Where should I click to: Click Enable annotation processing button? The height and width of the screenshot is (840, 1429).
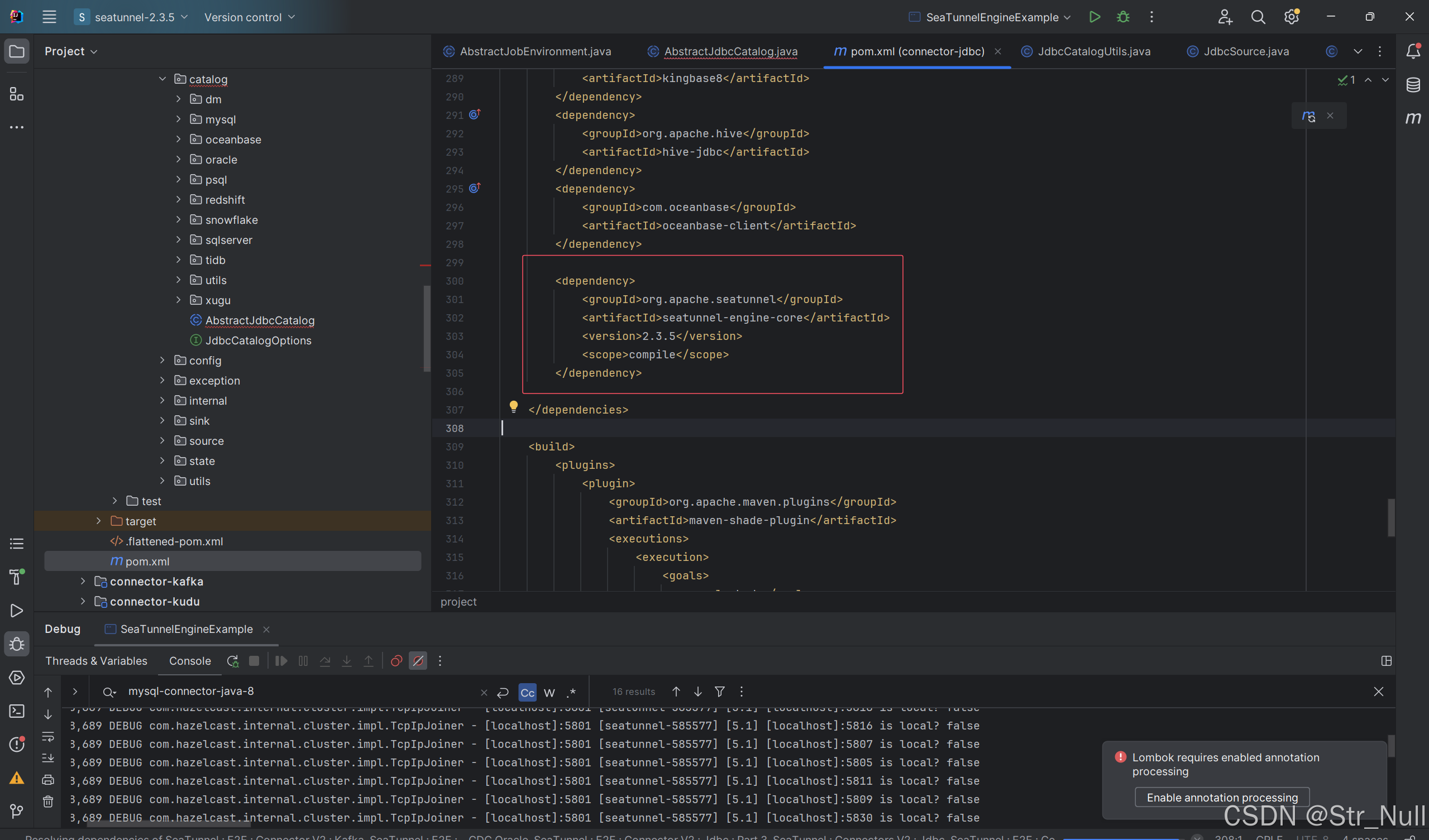[x=1222, y=798]
